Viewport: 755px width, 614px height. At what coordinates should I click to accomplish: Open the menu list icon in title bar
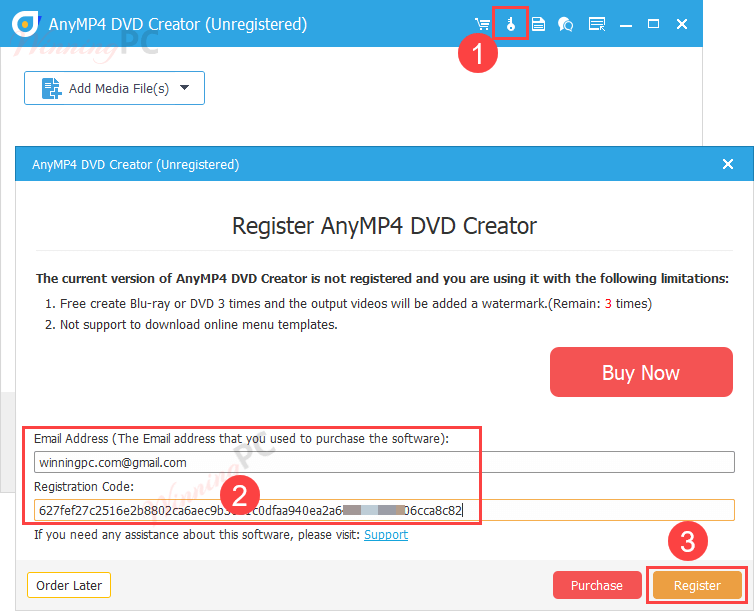point(597,24)
